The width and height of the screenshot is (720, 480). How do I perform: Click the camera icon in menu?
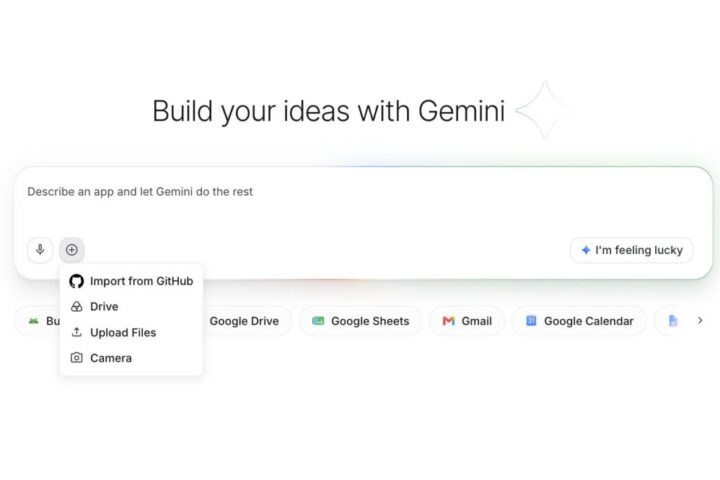pos(76,358)
